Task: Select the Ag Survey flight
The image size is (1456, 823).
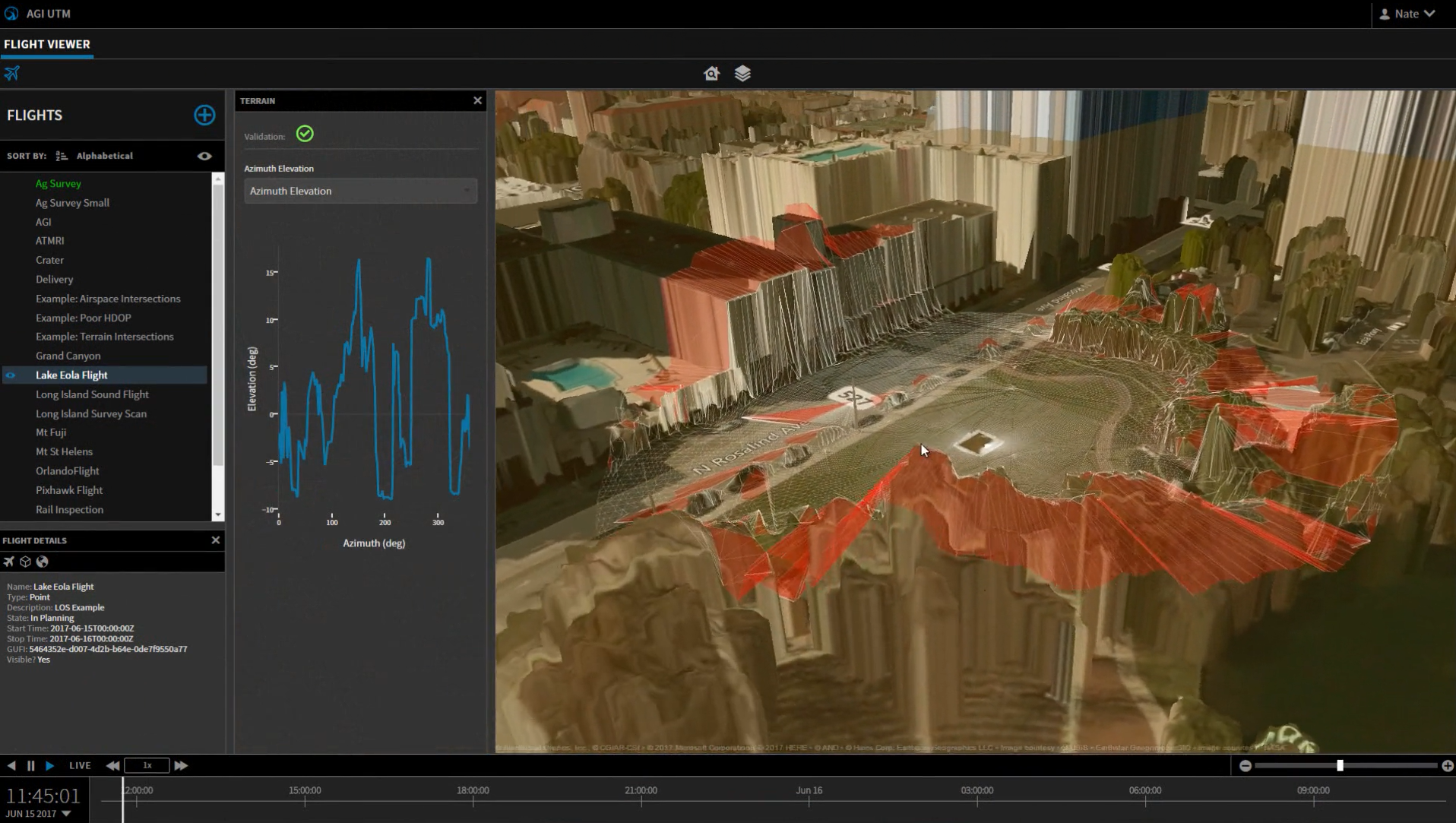Action: click(x=58, y=183)
